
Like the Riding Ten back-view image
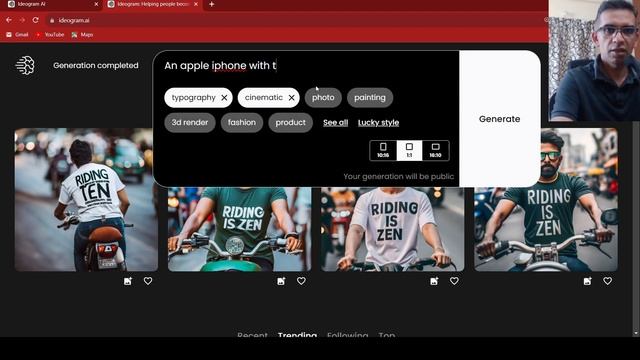[x=148, y=281]
